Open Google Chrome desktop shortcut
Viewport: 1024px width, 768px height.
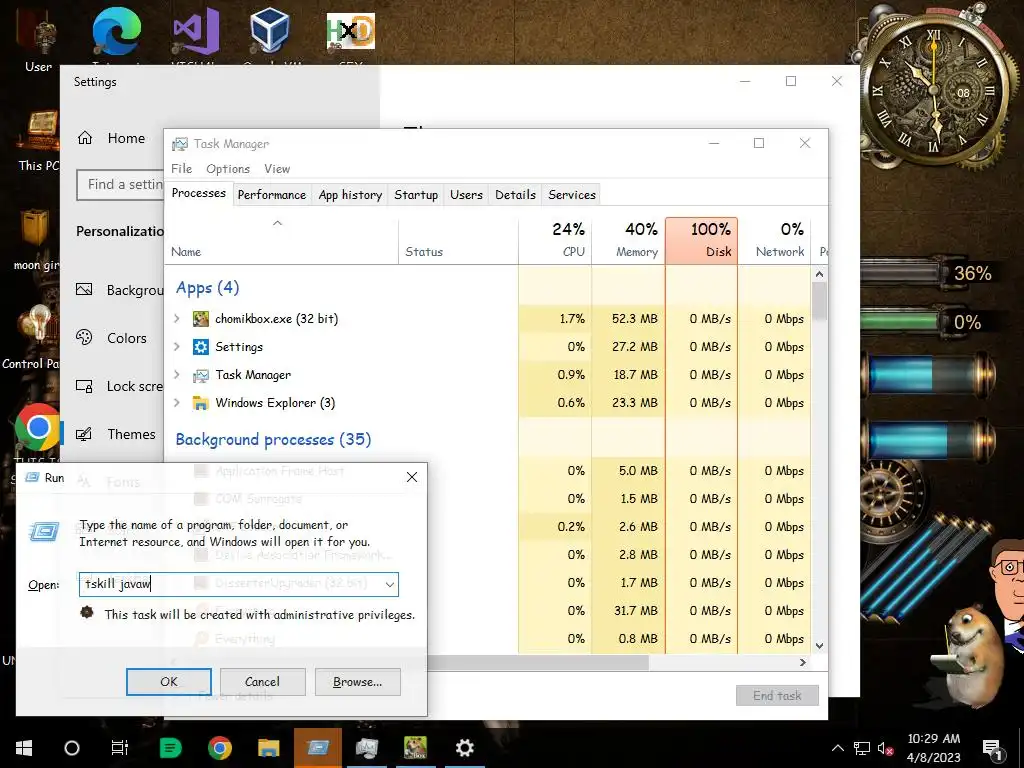[x=37, y=428]
